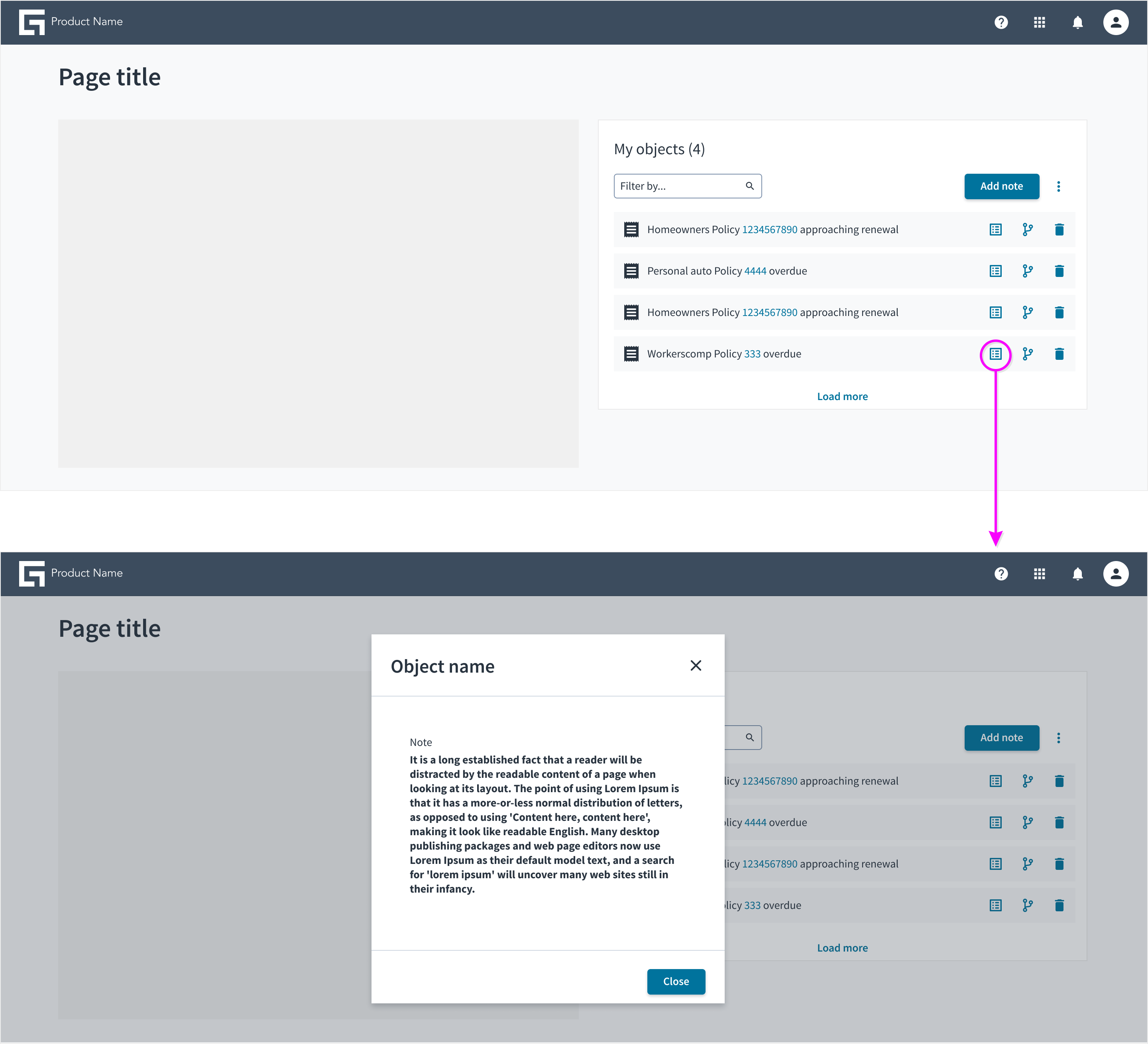Viewport: 1148px width, 1044px height.
Task: Click branch icon for Workerscomp Policy 333
Action: [1027, 354]
